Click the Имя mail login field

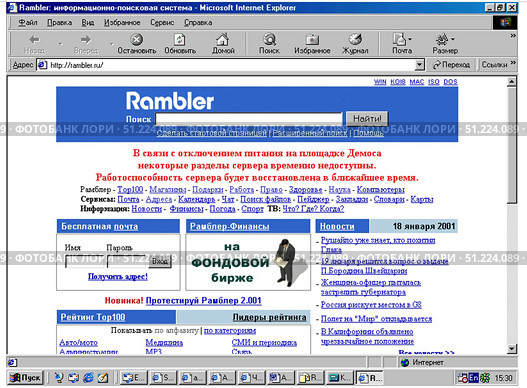coord(84,262)
